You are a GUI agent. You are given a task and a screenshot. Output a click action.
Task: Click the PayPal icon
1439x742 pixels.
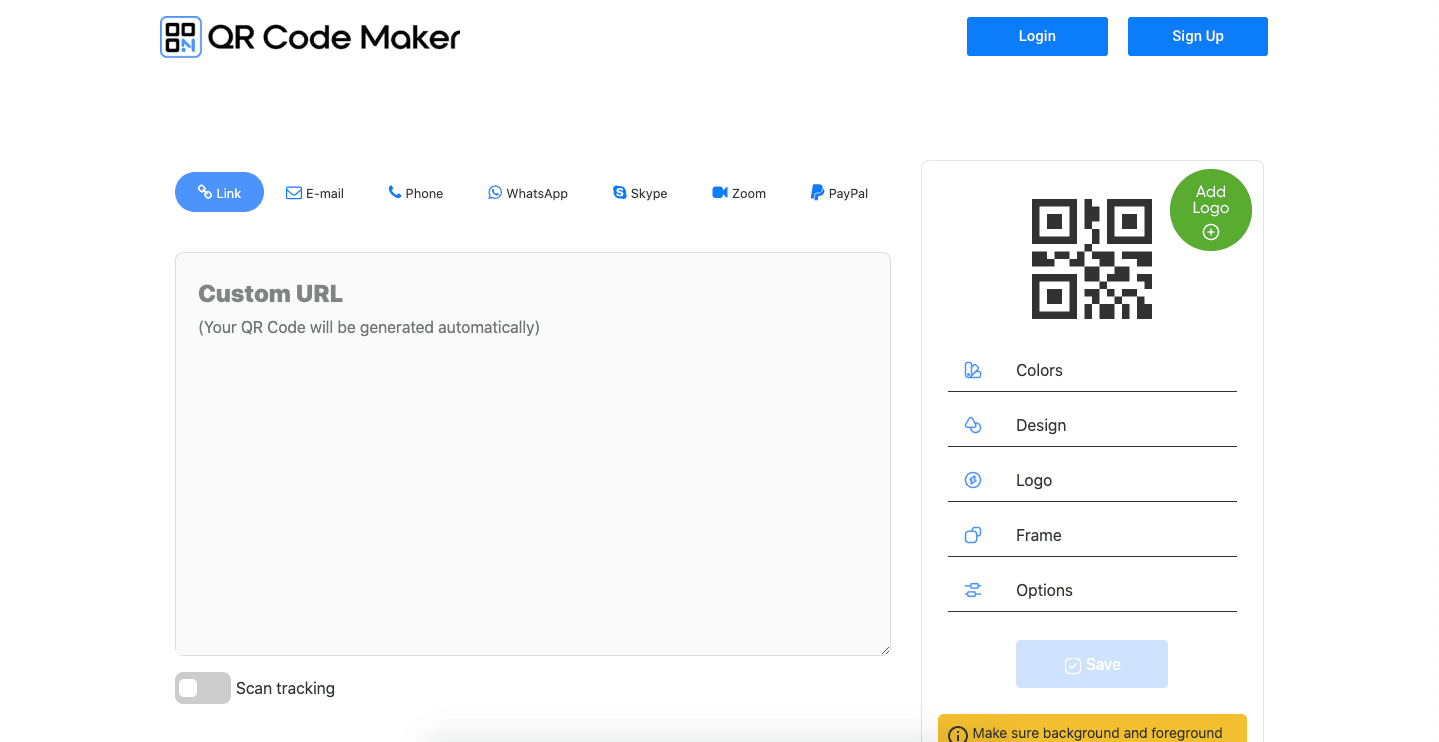[816, 192]
